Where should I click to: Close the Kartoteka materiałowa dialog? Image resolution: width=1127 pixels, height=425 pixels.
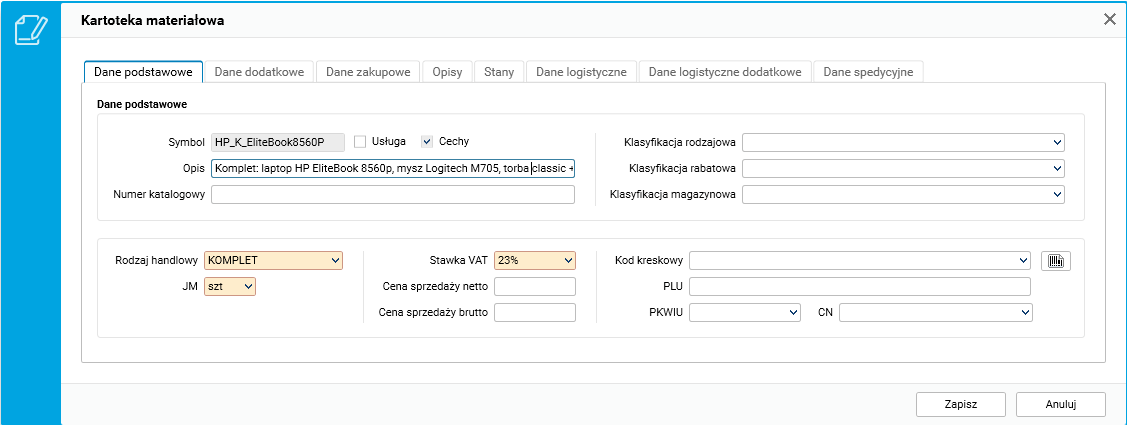[1109, 19]
